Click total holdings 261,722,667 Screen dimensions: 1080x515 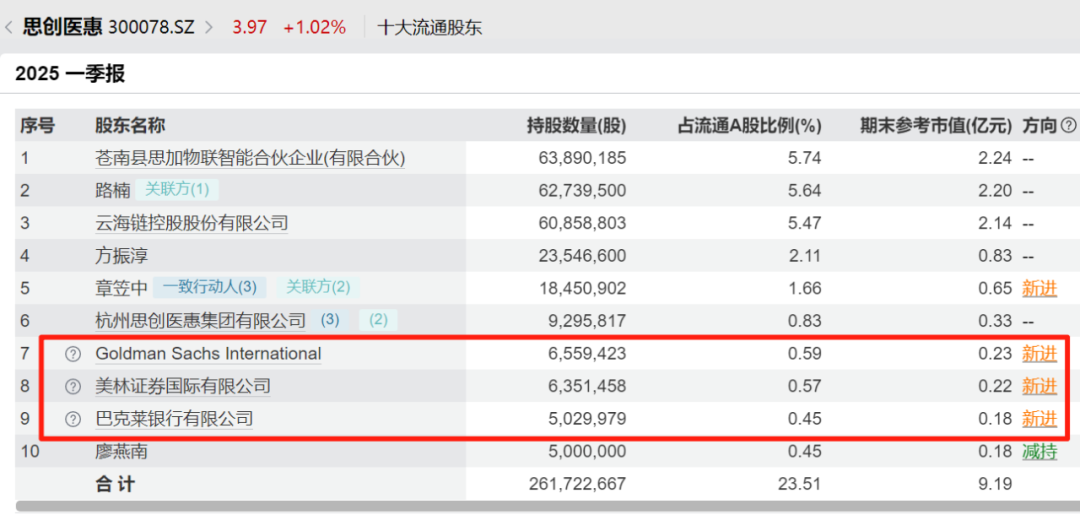578,484
